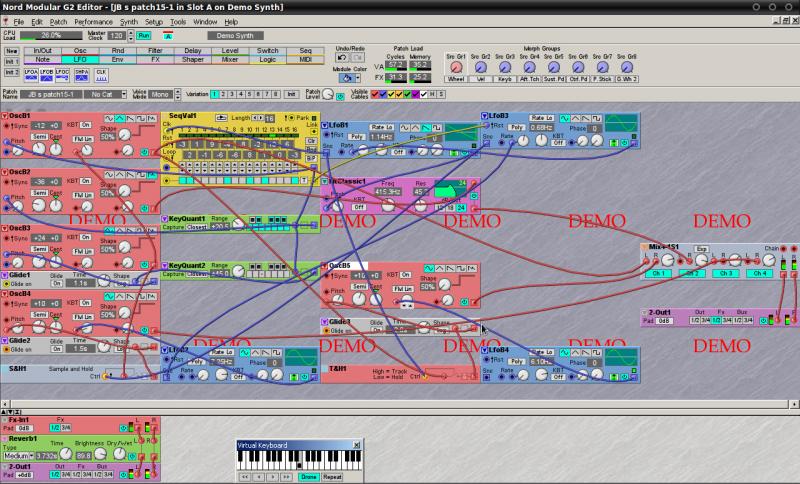Click the Init 2 button

(12, 72)
